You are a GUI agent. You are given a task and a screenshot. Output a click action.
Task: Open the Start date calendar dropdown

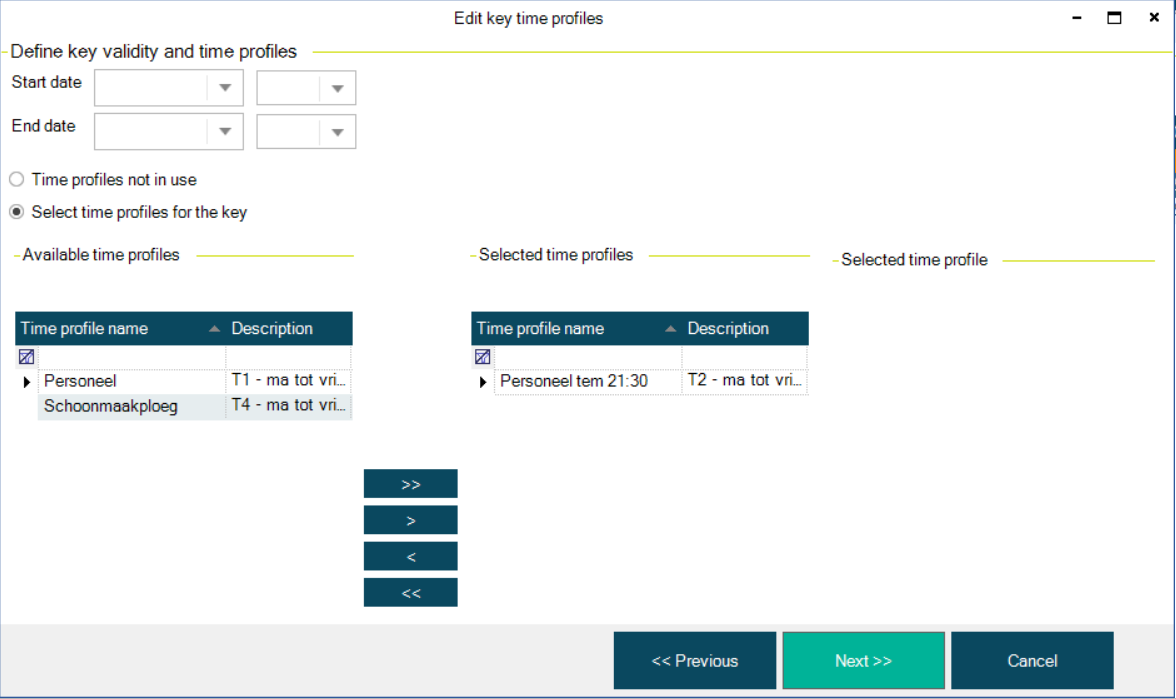(225, 89)
